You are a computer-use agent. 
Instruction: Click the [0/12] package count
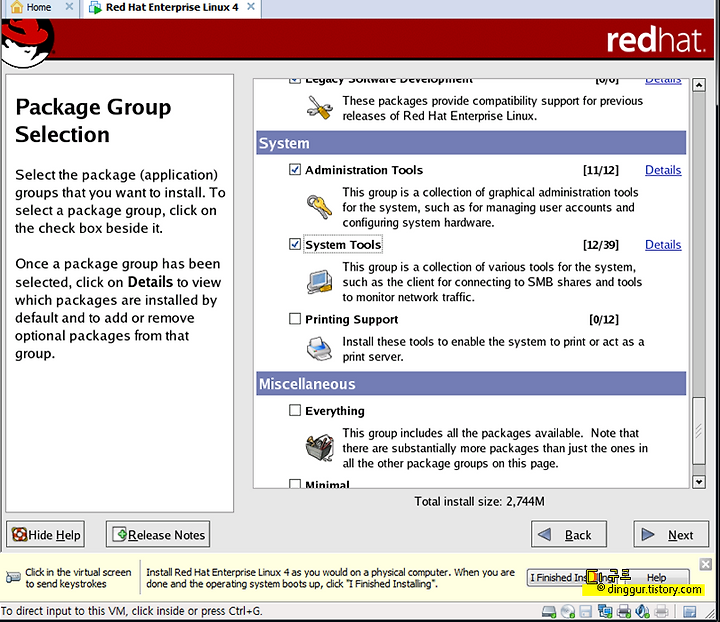pyautogui.click(x=604, y=319)
